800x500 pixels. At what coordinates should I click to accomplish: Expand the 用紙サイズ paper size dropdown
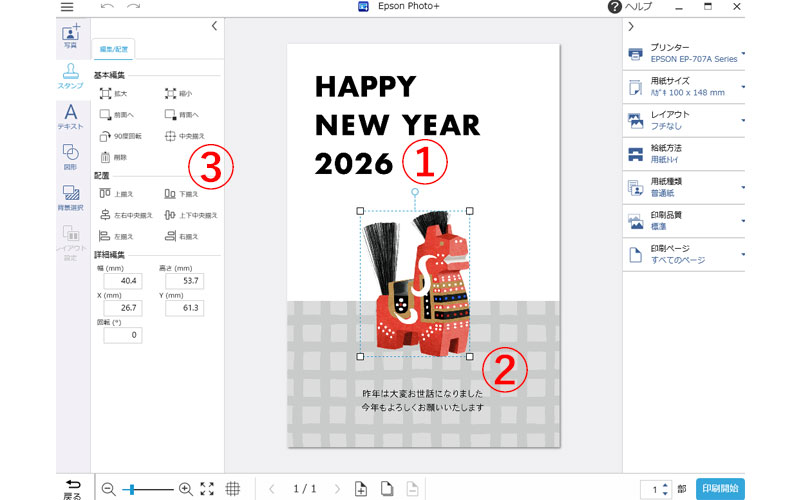(686, 87)
